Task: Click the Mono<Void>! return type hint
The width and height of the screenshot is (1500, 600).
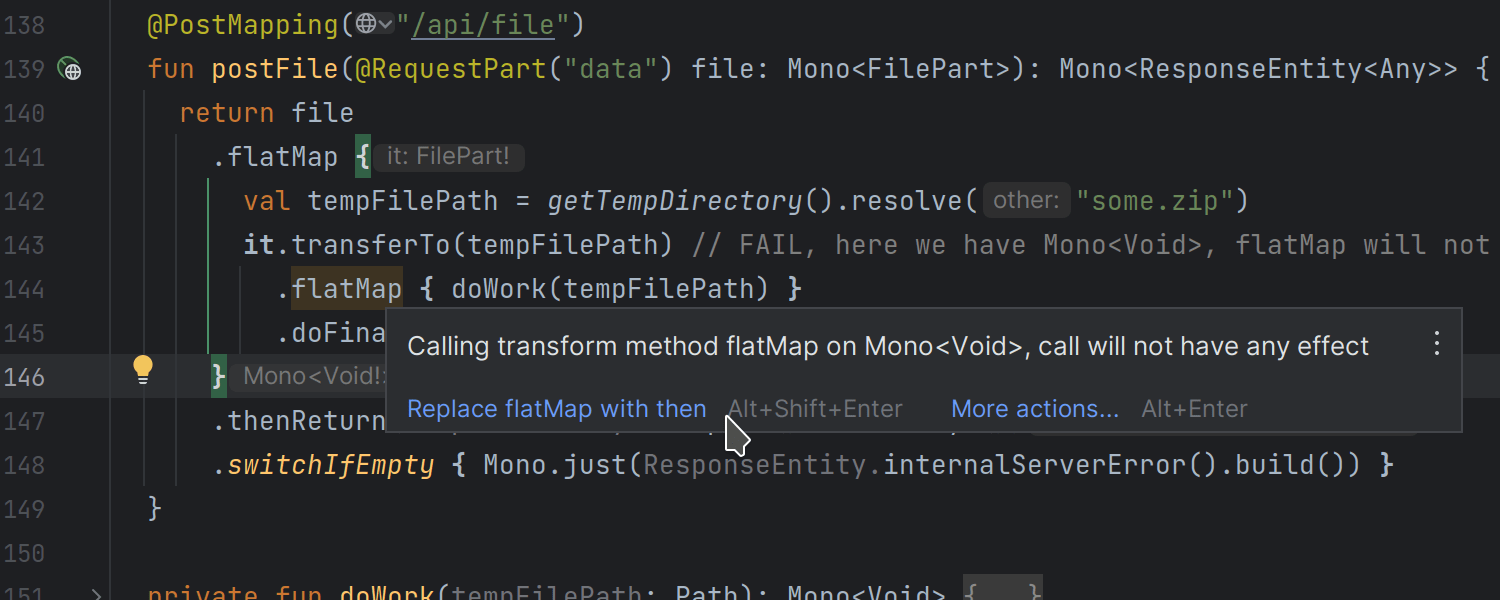Action: point(312,377)
